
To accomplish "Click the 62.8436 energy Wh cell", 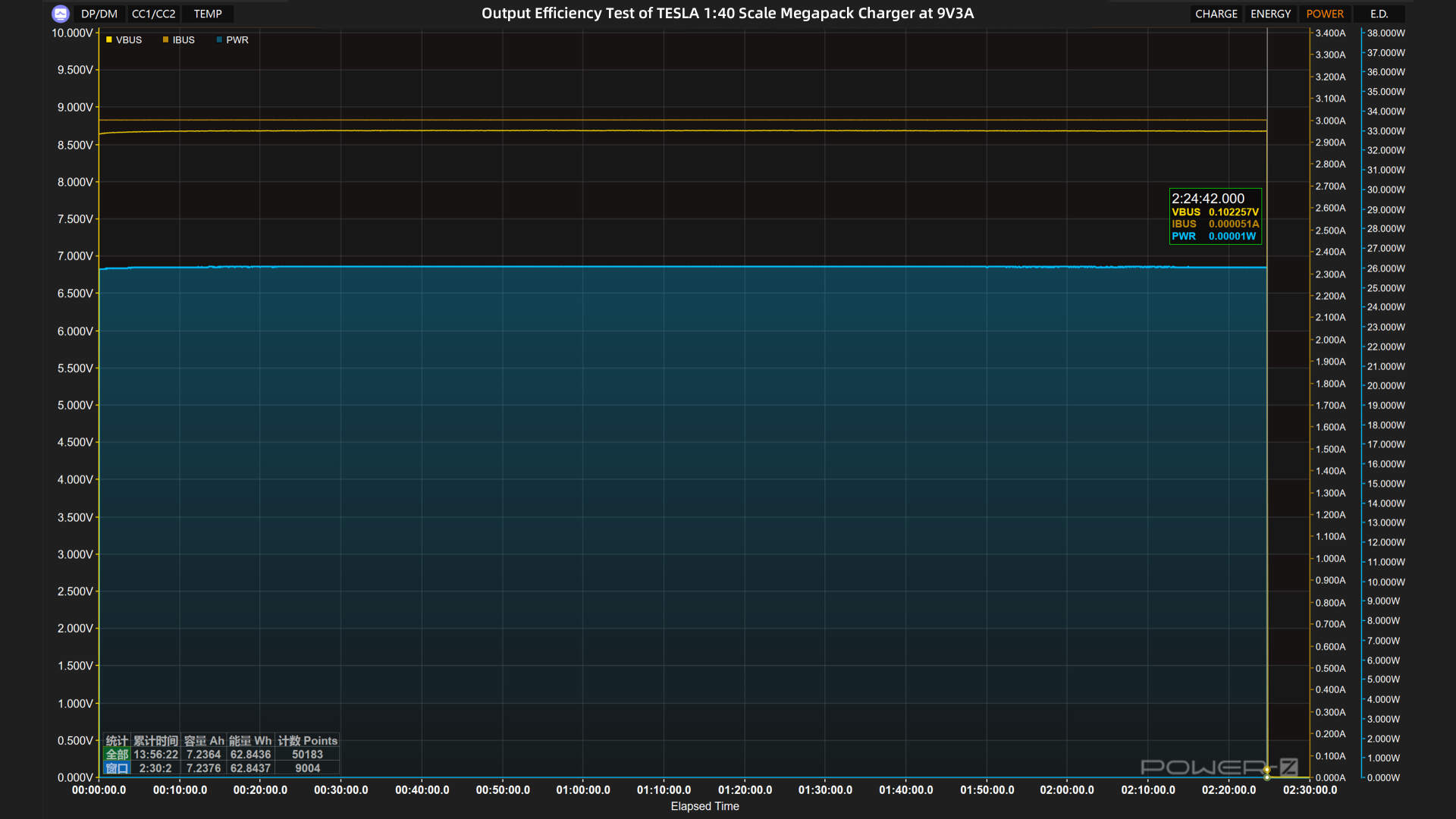I will (250, 755).
